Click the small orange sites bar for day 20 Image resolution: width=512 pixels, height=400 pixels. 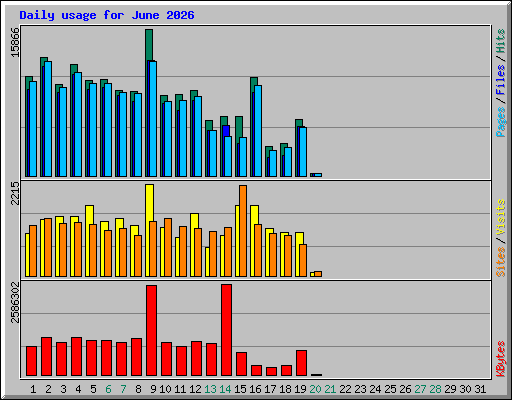click(318, 274)
